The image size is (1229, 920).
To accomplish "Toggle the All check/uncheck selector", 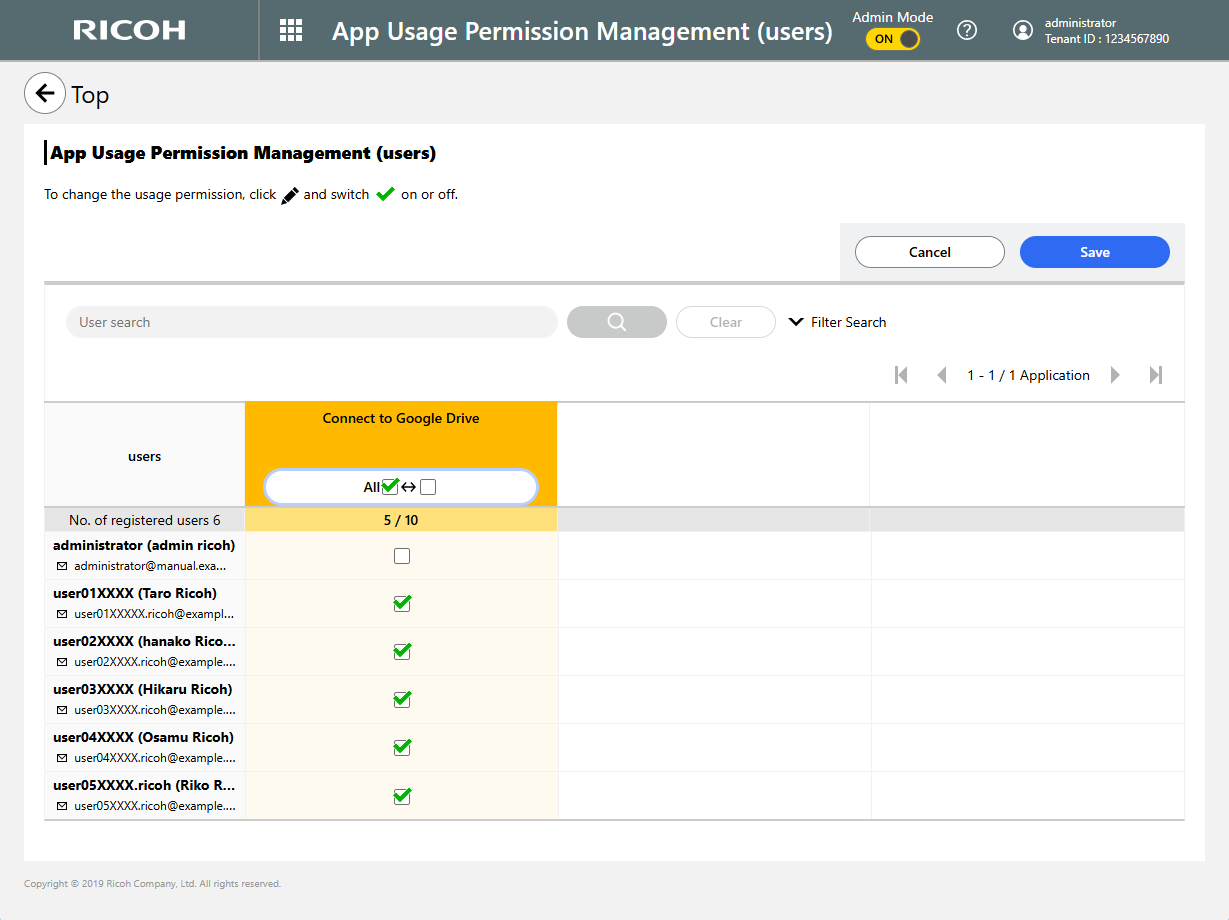I will [x=401, y=487].
